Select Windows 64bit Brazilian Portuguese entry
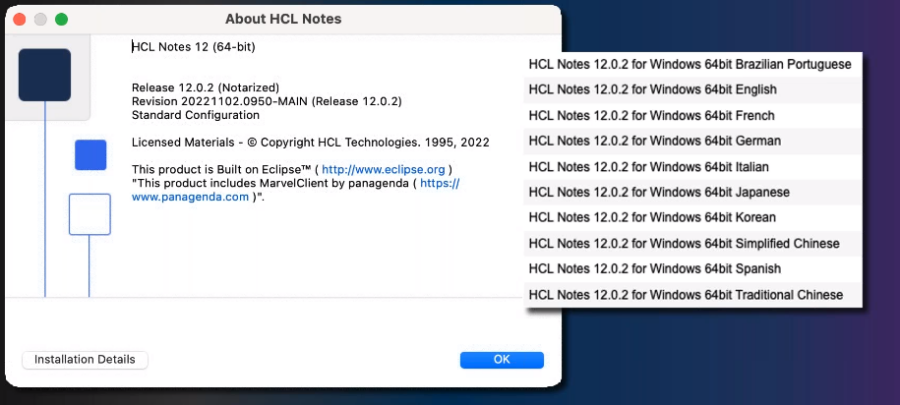900x405 pixels. [693, 64]
